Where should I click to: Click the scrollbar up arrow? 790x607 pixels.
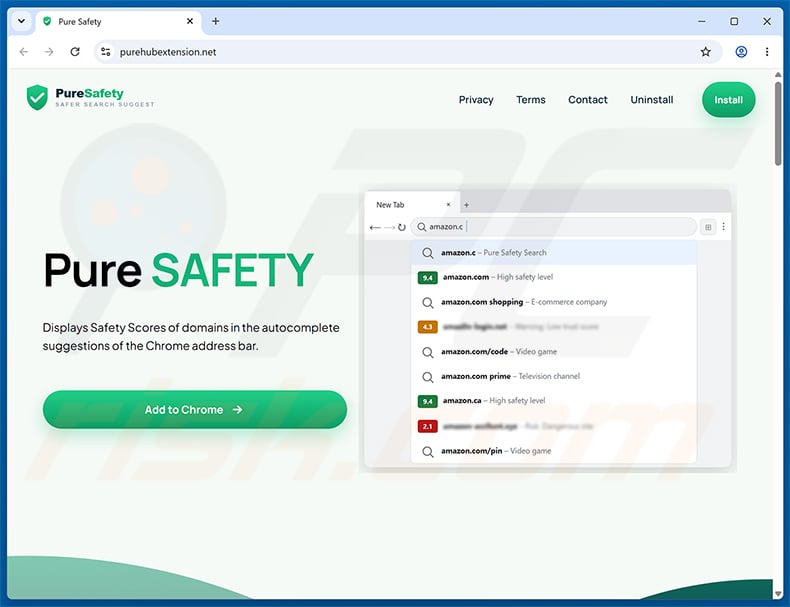[x=778, y=75]
